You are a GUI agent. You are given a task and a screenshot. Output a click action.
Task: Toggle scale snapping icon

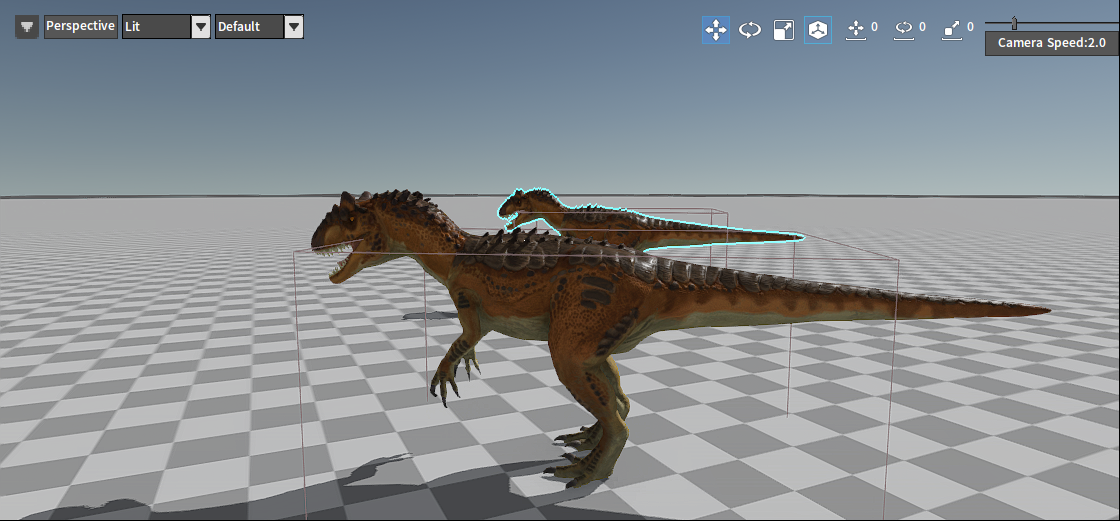(952, 29)
